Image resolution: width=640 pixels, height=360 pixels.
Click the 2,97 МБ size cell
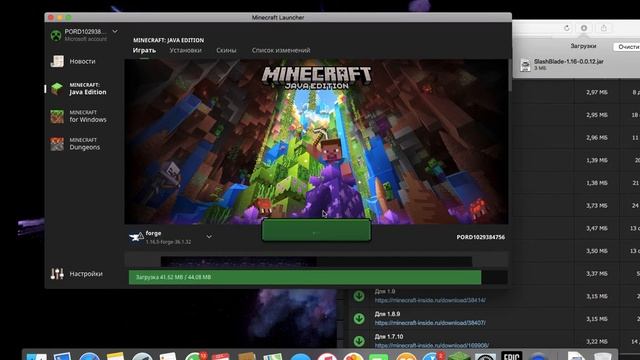tap(597, 92)
